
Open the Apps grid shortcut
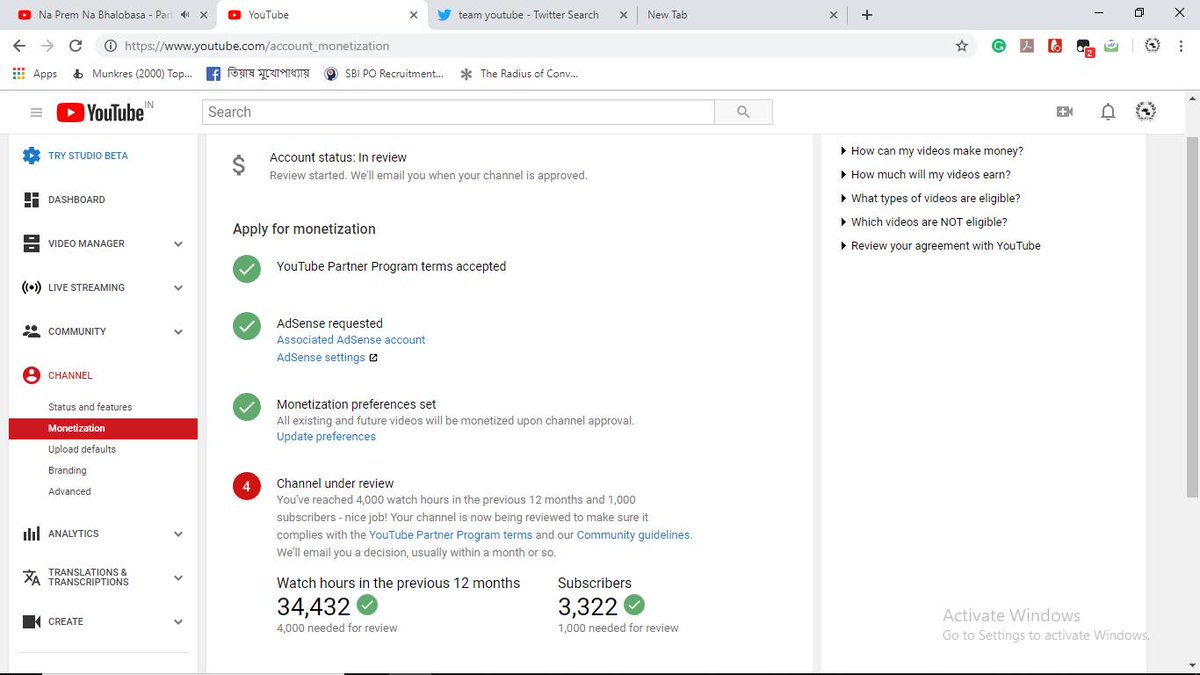(18, 74)
